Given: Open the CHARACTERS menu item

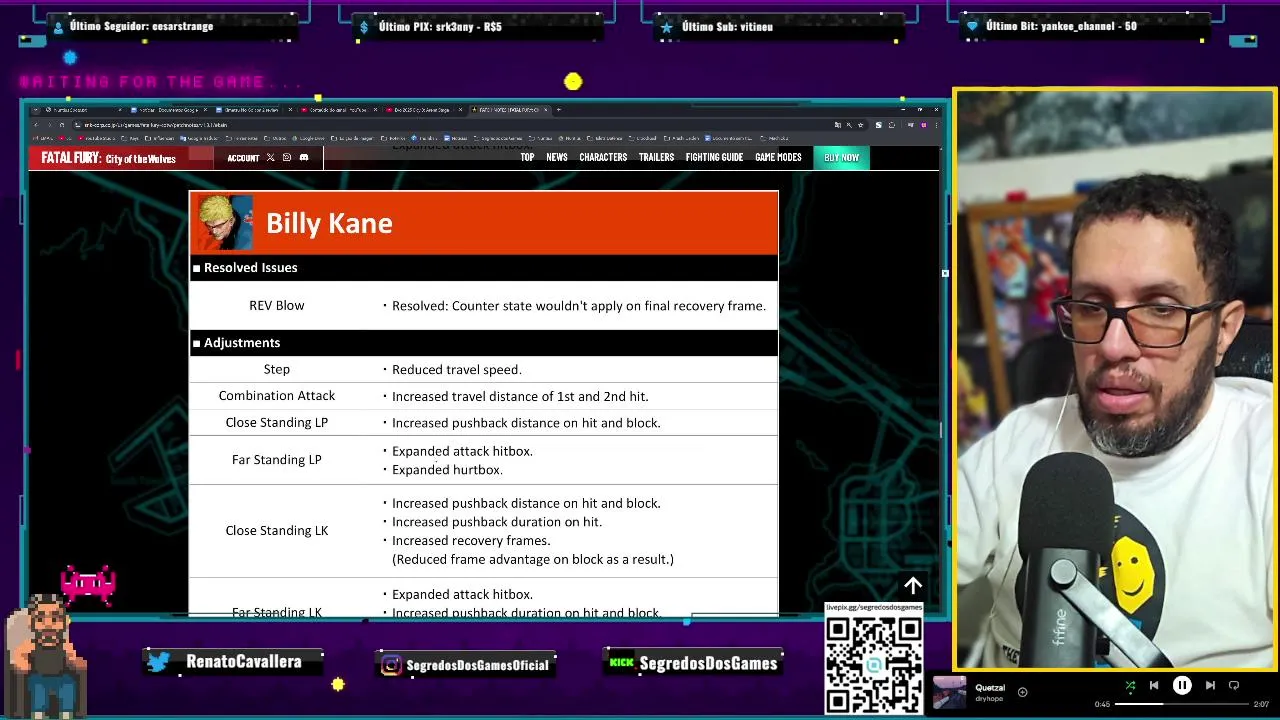Looking at the screenshot, I should pyautogui.click(x=603, y=158).
